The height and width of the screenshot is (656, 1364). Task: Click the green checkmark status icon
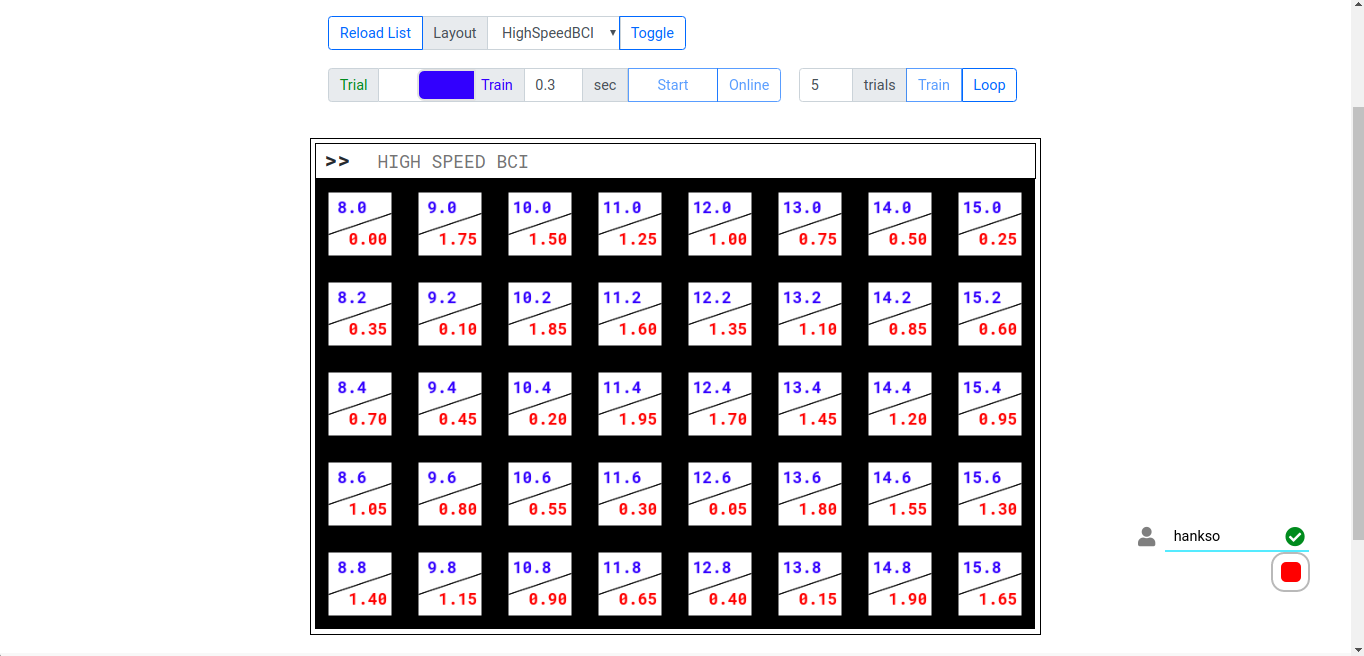point(1295,537)
